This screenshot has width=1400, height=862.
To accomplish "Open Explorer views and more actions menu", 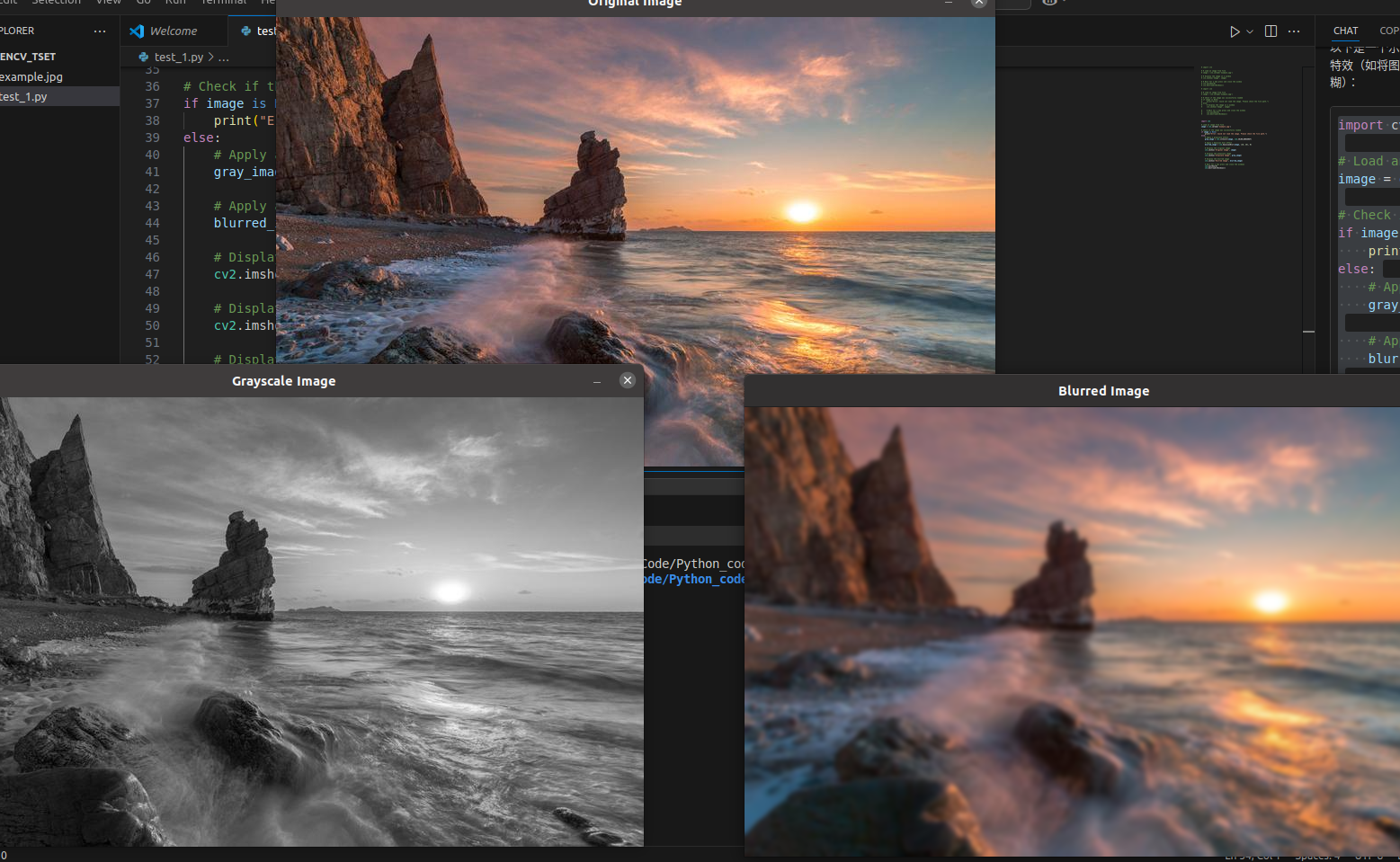I will (x=100, y=31).
